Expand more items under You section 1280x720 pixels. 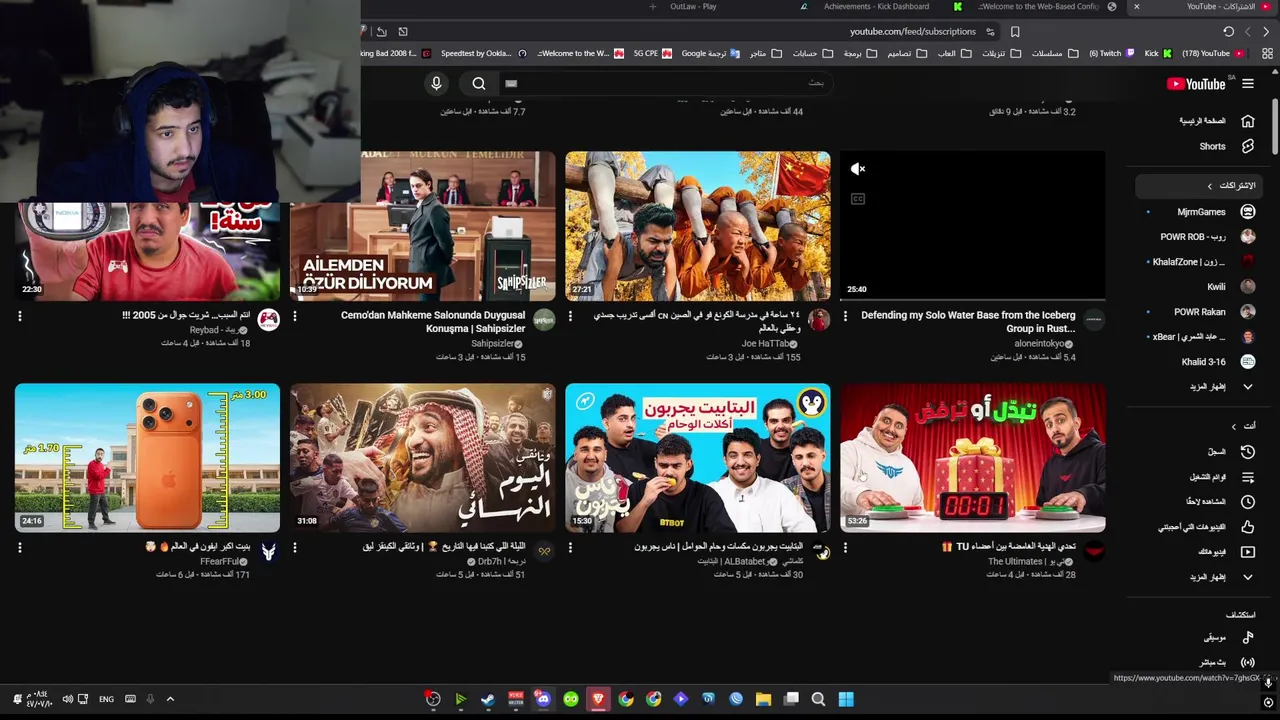(1215, 577)
